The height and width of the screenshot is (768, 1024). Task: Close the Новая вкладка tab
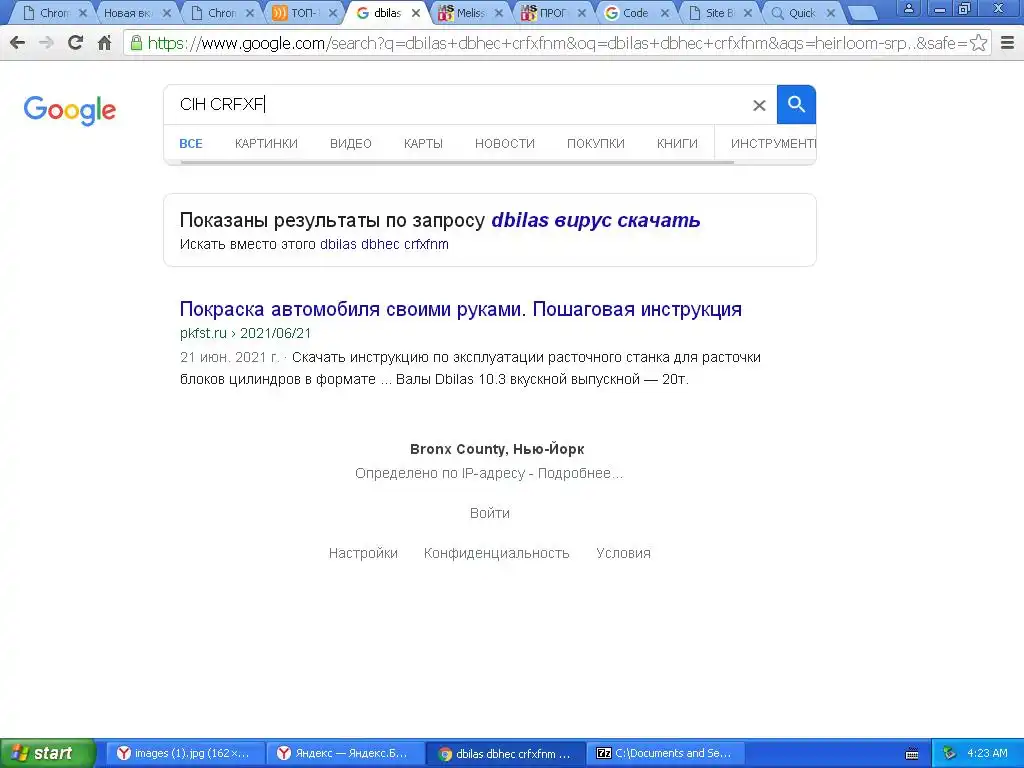[167, 13]
